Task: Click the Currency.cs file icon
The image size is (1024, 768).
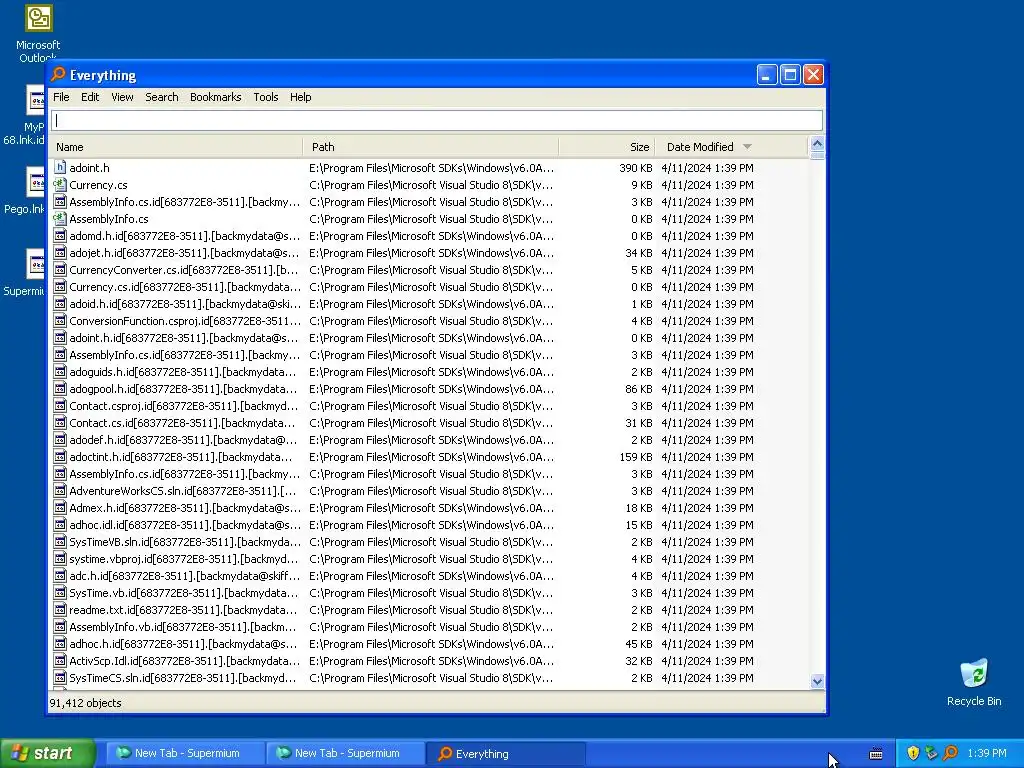Action: [60, 185]
